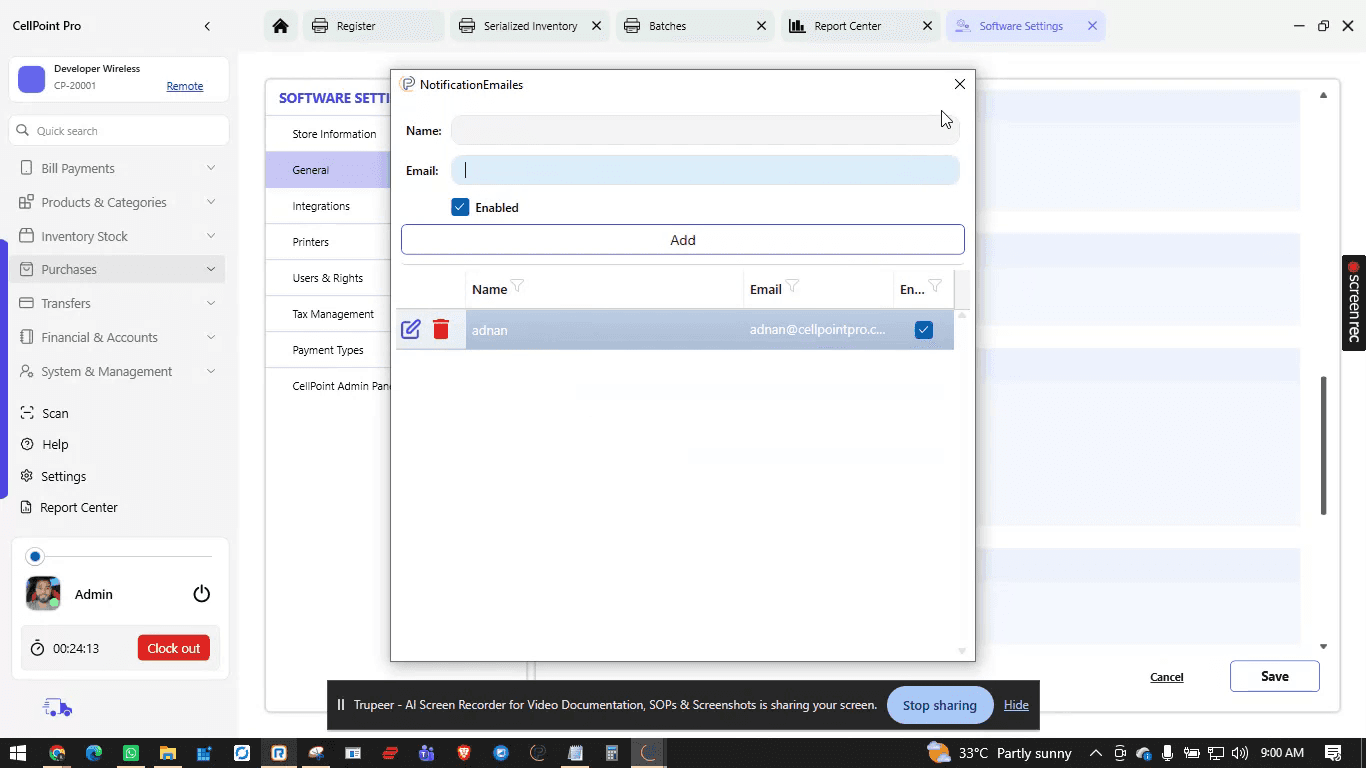
Task: Toggle the Enabled checkbox in the form
Action: click(x=460, y=207)
